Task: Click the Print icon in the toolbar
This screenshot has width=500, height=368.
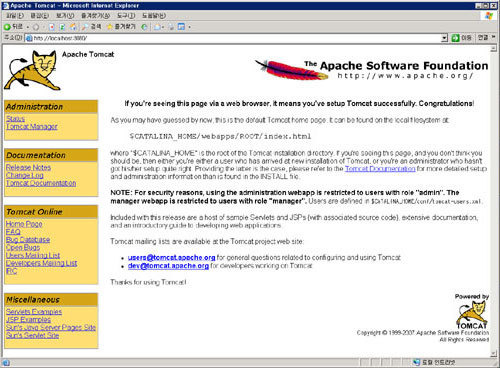Action: 171,27
